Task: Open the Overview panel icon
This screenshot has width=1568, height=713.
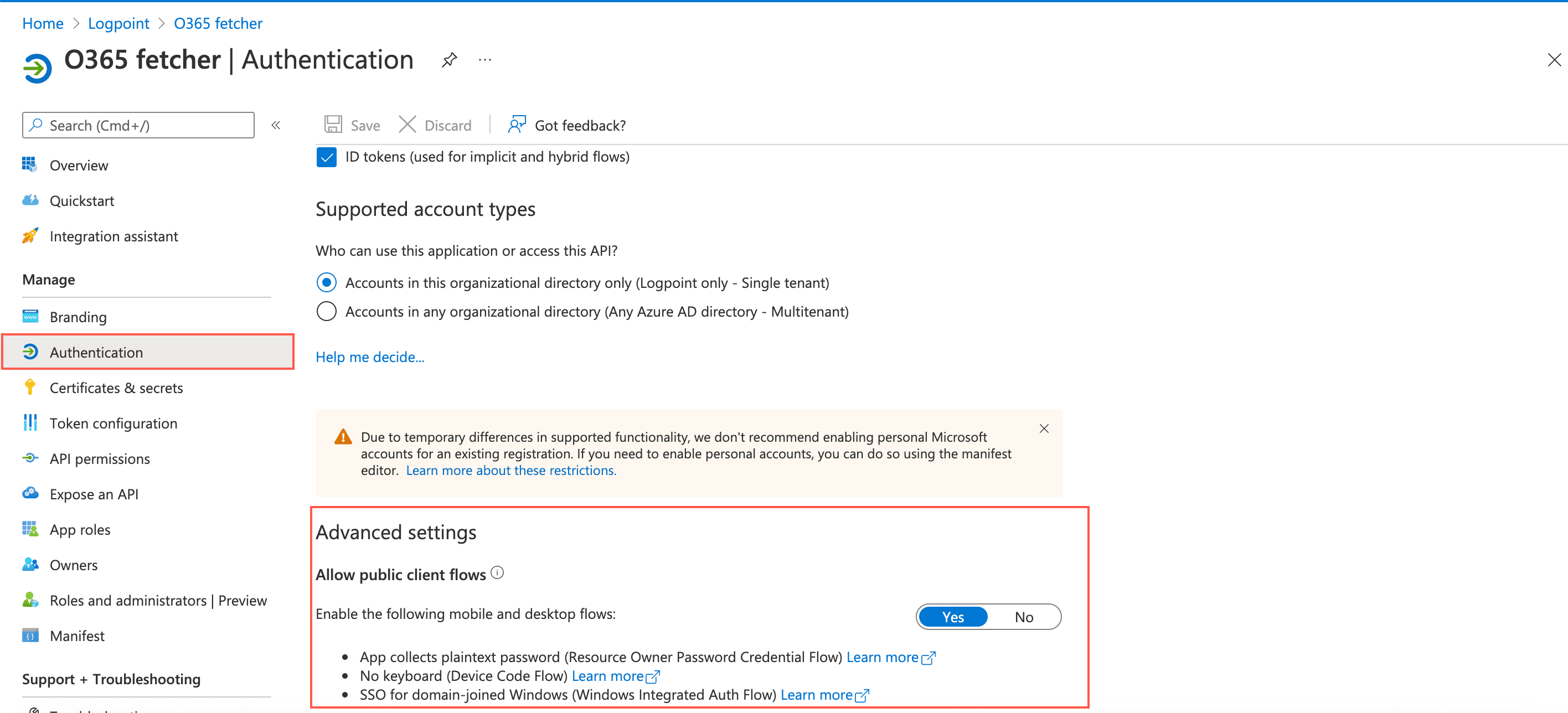Action: 29,165
